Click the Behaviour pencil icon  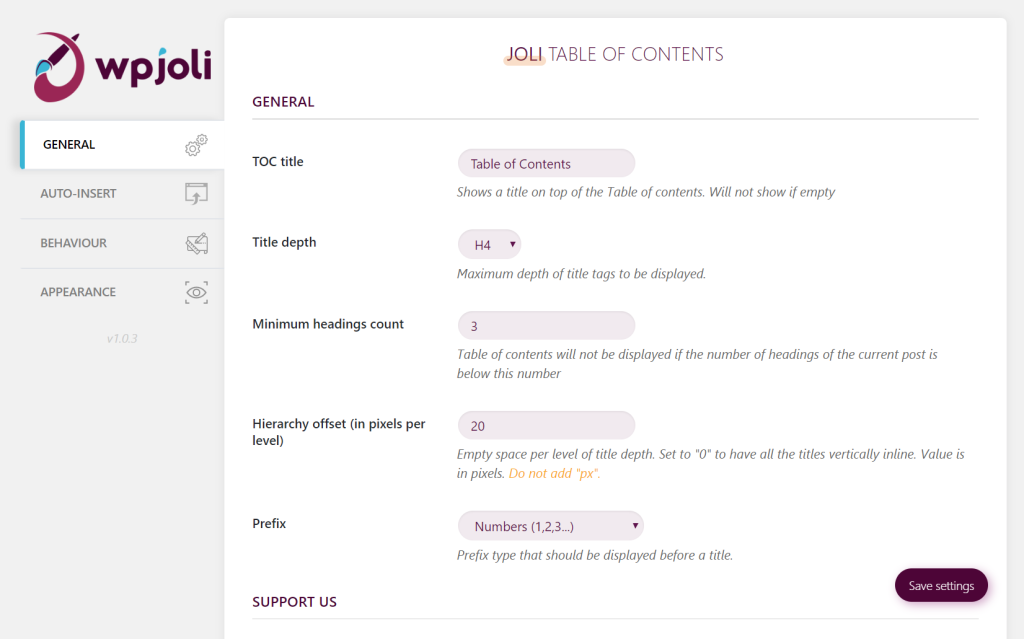click(x=196, y=243)
